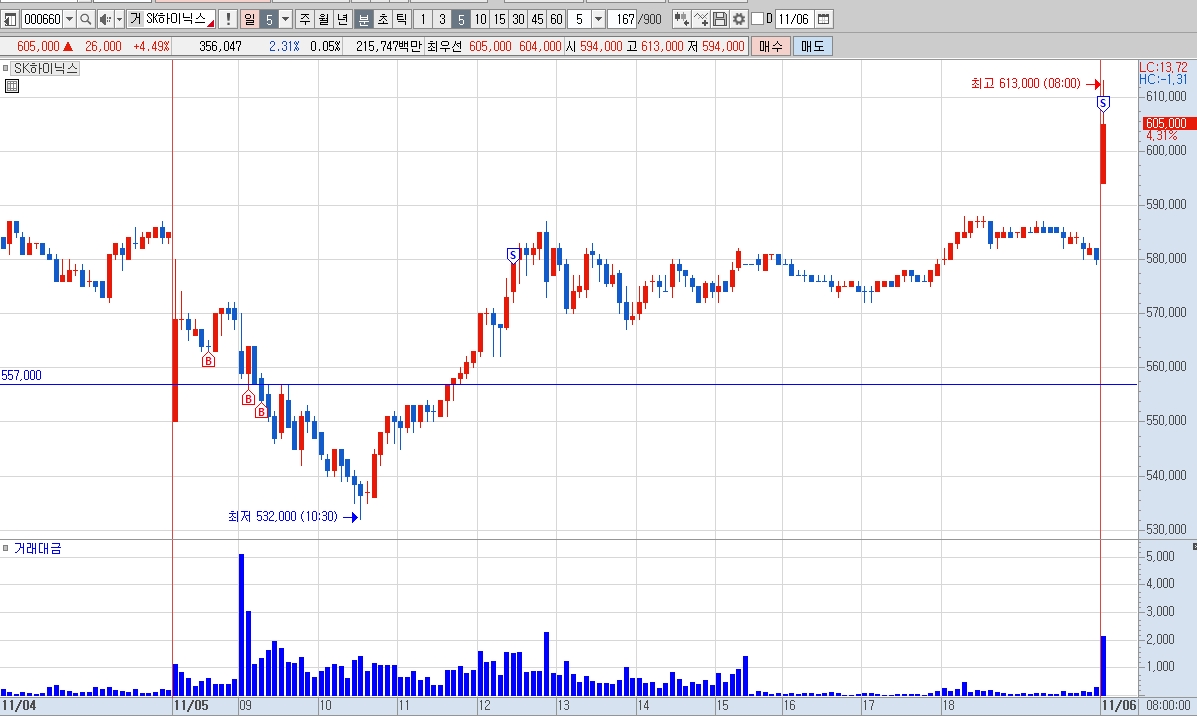Select 15 minute interval
Screen dimensions: 1197x716
[499, 19]
